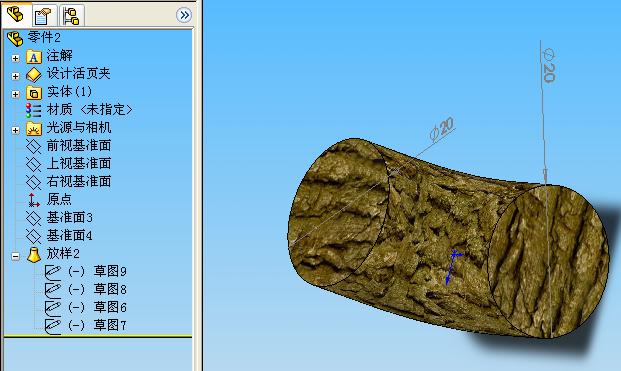Viewport: 621px width, 371px height.
Task: Expand the 光源与相机 folder
Action: (15, 130)
